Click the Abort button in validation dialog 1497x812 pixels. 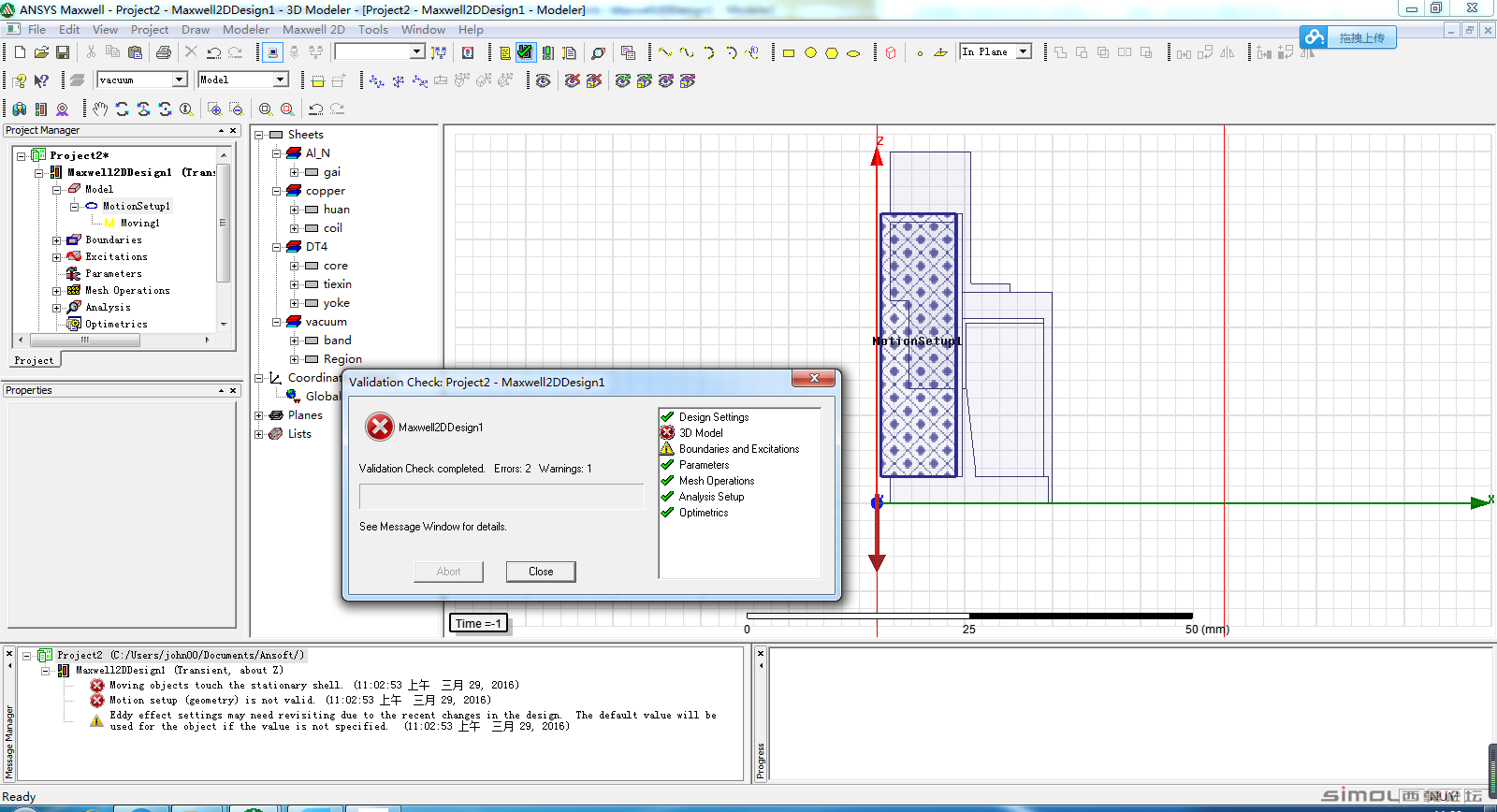tap(448, 572)
